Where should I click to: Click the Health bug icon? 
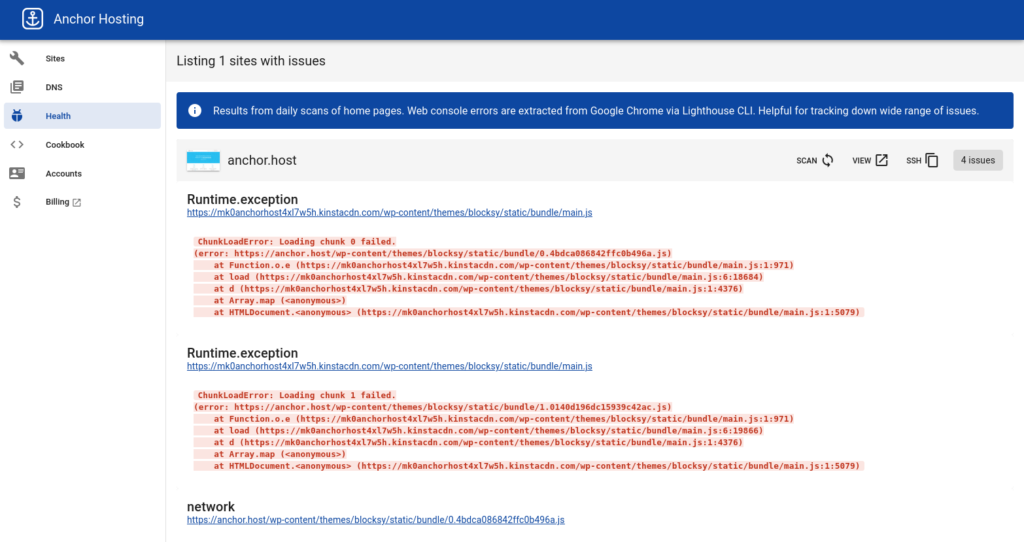[17, 116]
